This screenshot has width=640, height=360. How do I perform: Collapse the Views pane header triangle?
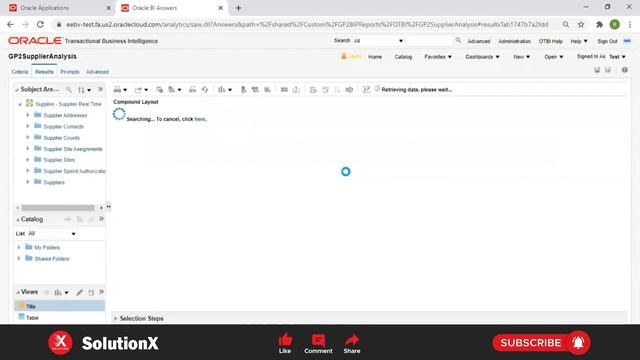pos(18,292)
